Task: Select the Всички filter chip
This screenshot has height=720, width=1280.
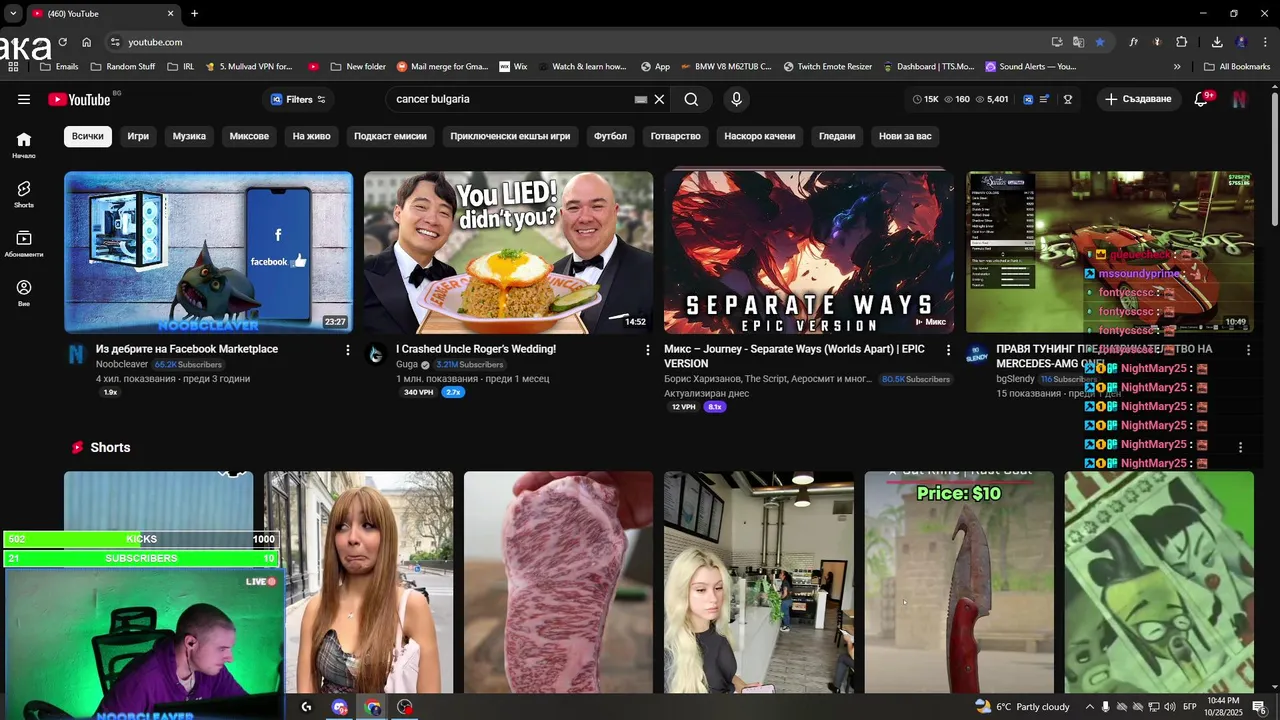Action: pyautogui.click(x=87, y=136)
